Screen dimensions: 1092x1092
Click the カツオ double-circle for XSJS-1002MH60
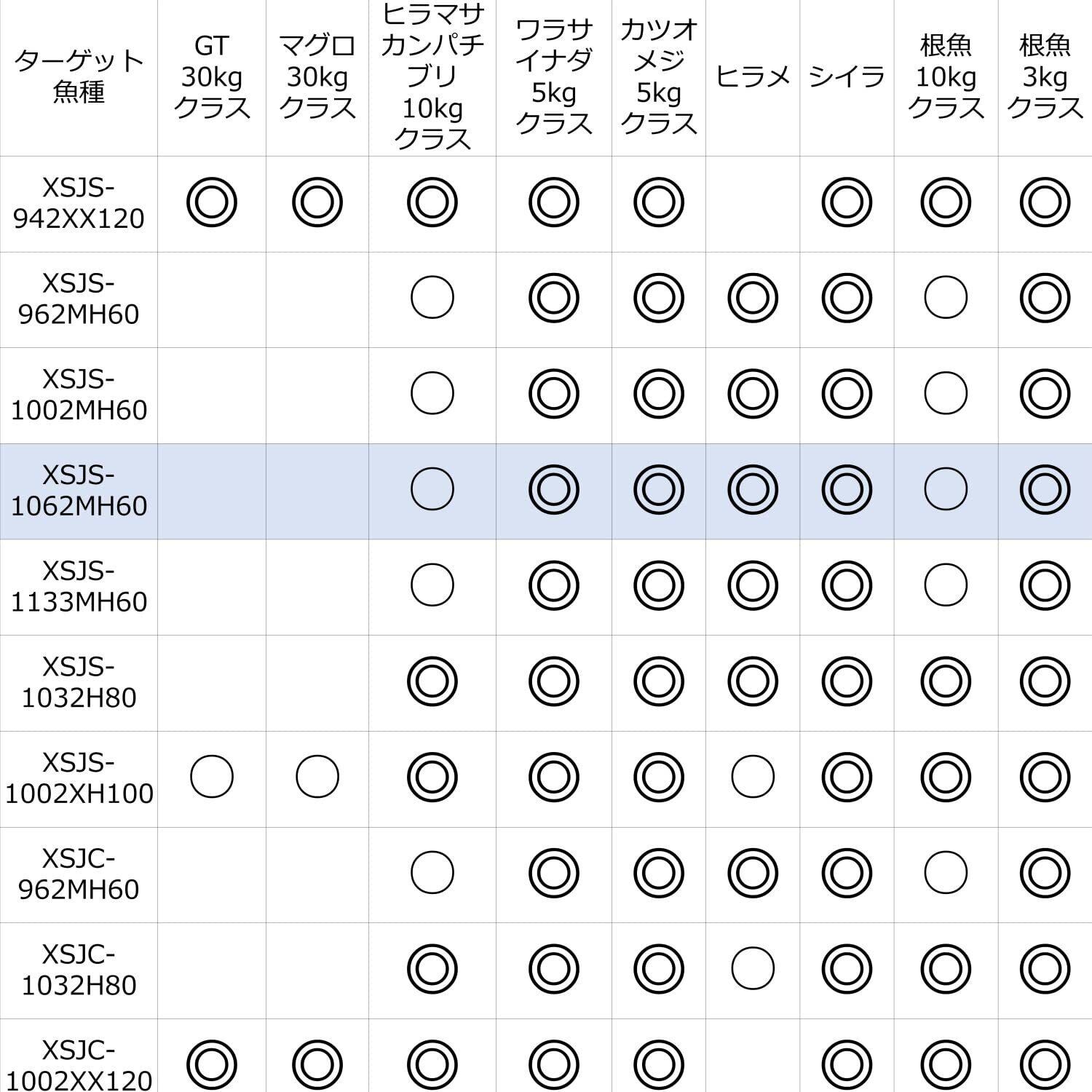(659, 393)
